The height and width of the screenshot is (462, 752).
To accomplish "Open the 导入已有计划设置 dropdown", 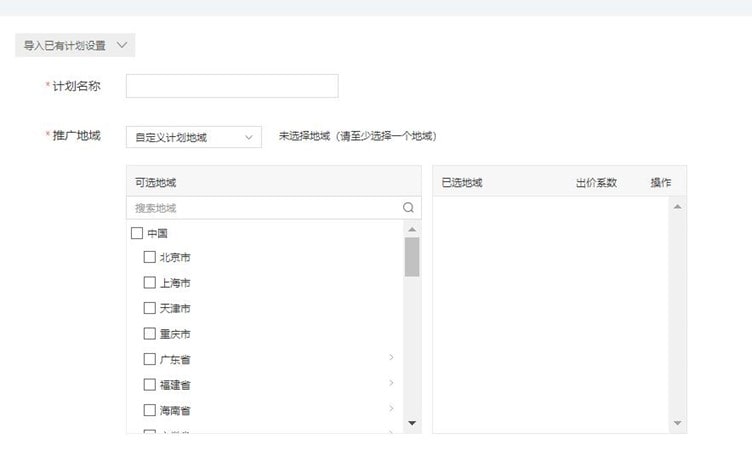I will coord(75,45).
